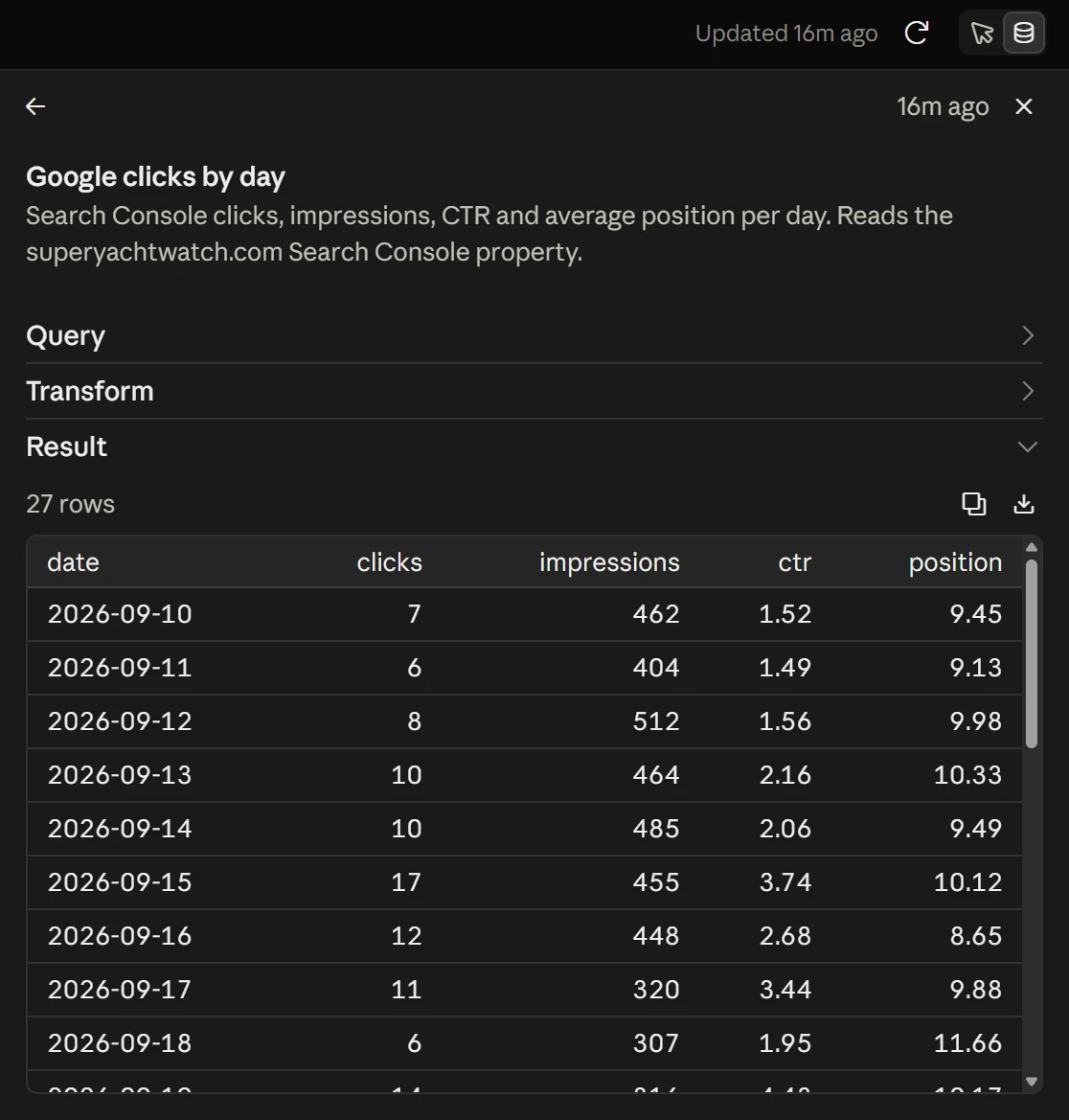Click clicks value 7
Viewport: 1069px width, 1120px height.
click(414, 614)
